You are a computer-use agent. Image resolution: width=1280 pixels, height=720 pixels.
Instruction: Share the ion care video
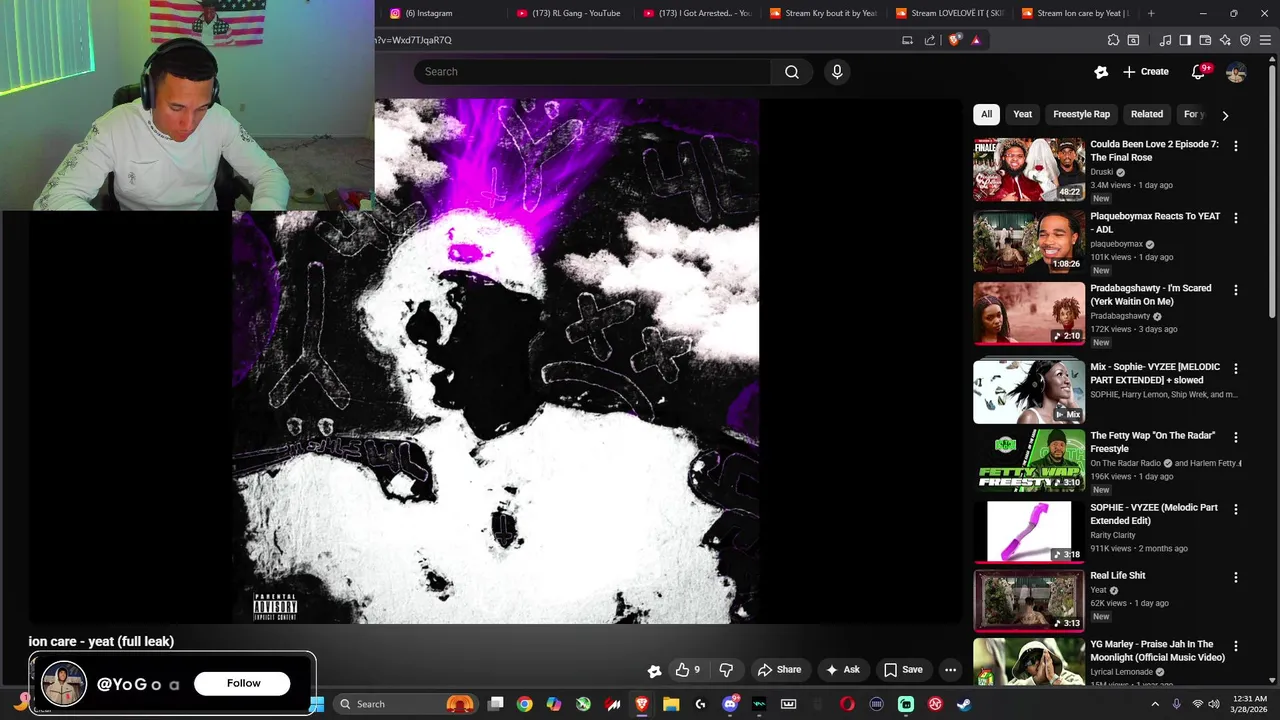(779, 670)
